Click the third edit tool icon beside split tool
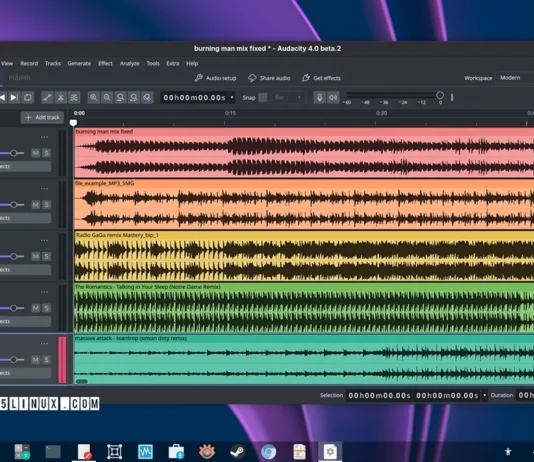The width and height of the screenshot is (534, 462). 74,98
